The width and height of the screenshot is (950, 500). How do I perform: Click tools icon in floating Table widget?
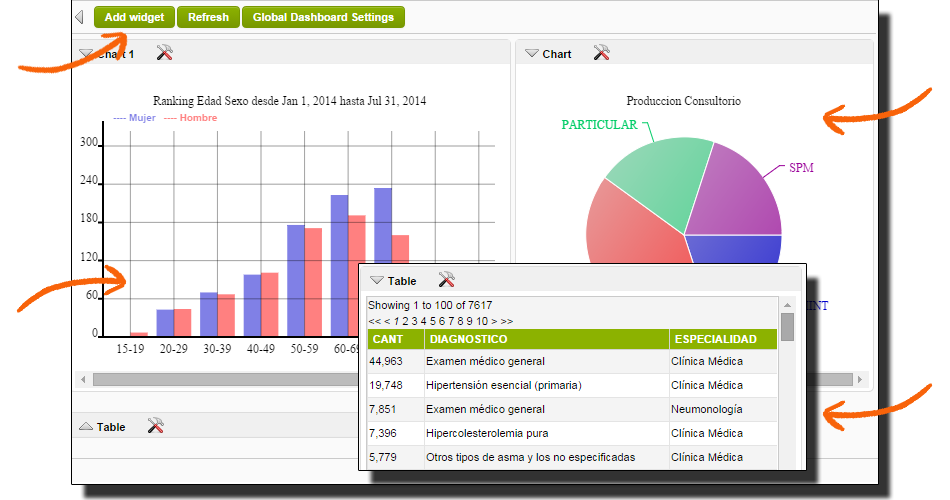pos(446,280)
